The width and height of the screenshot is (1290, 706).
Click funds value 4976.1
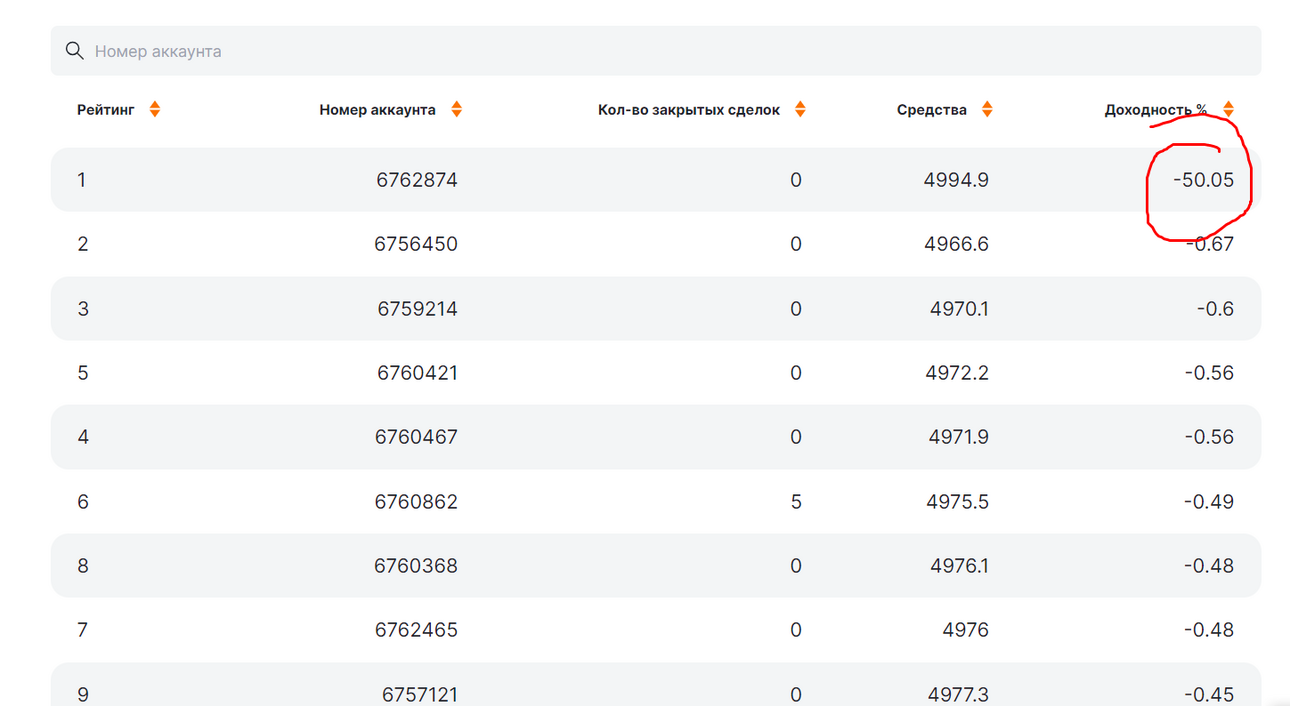coord(960,566)
